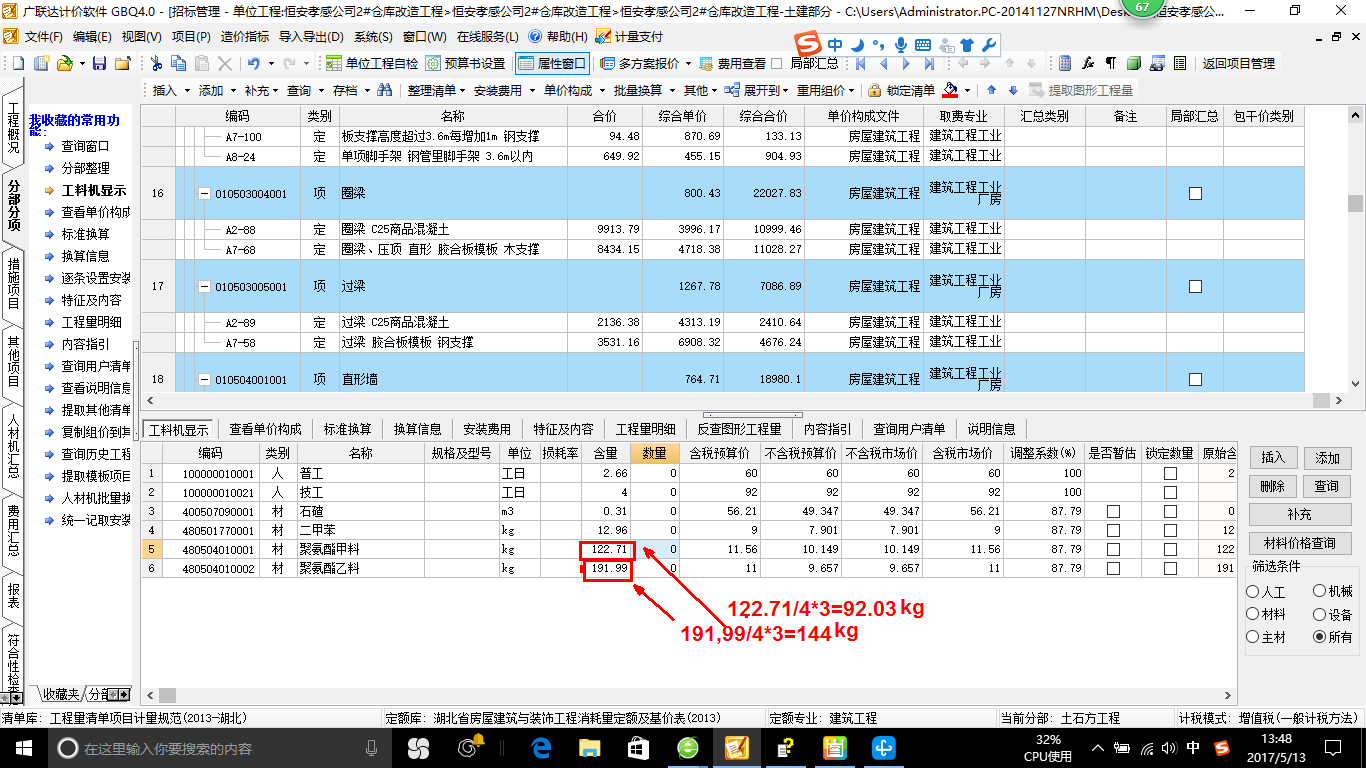Open the 单价构成 dropdown
The height and width of the screenshot is (768, 1366).
coord(573,90)
